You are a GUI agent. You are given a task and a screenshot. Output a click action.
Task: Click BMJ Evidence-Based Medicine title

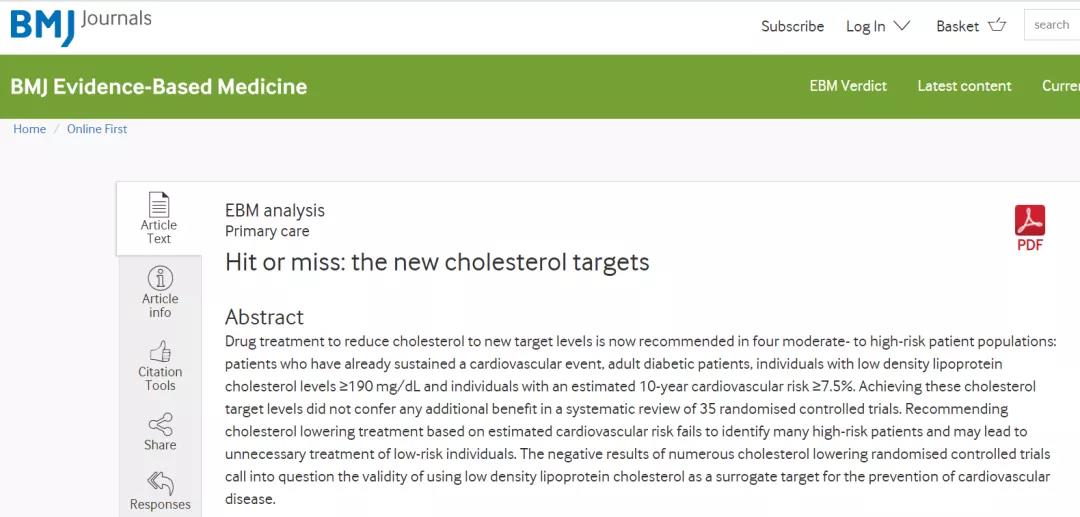(158, 87)
